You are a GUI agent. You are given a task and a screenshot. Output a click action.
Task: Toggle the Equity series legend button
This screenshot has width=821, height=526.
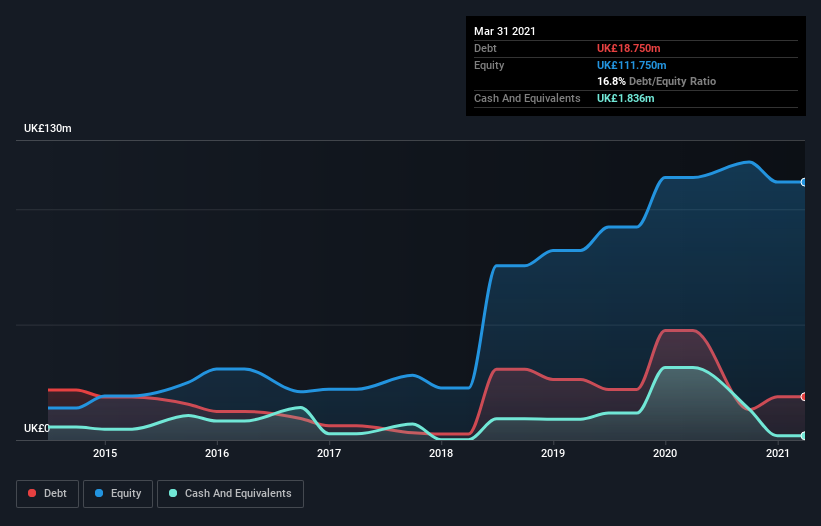(118, 494)
